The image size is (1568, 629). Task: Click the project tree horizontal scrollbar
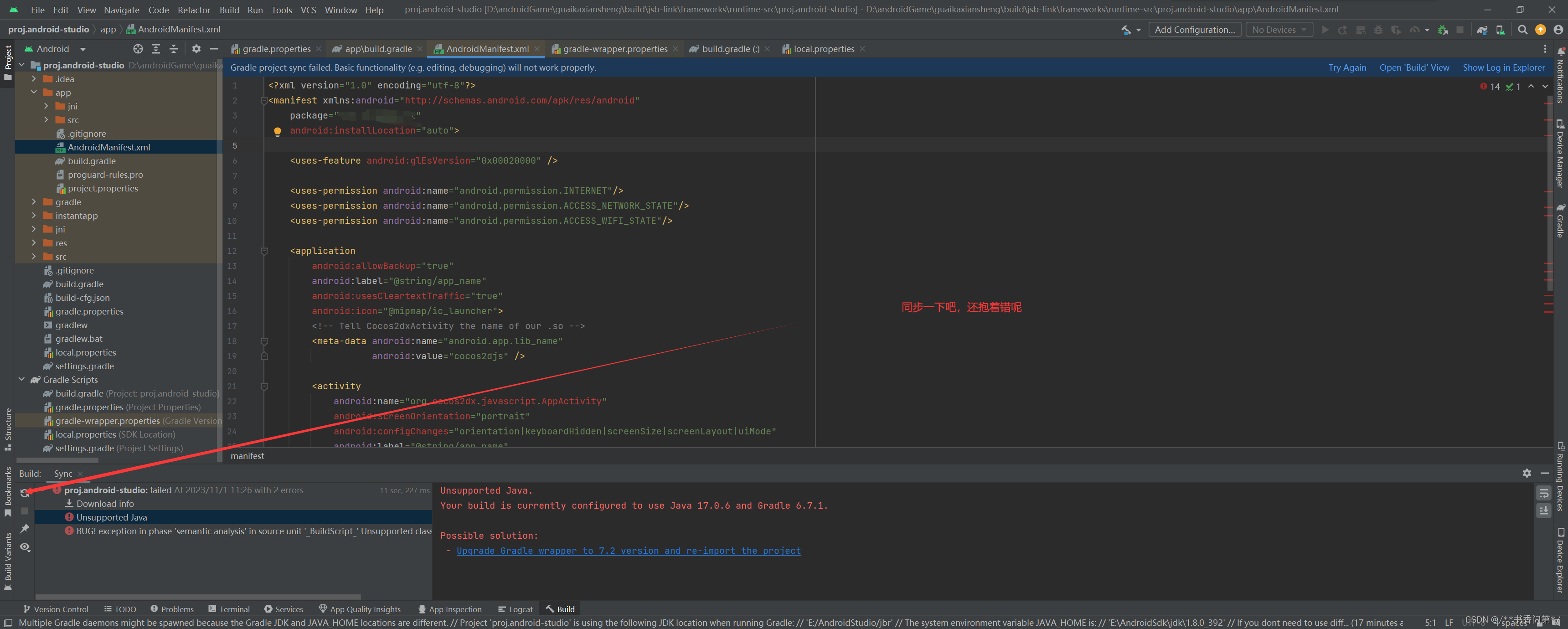(x=57, y=460)
